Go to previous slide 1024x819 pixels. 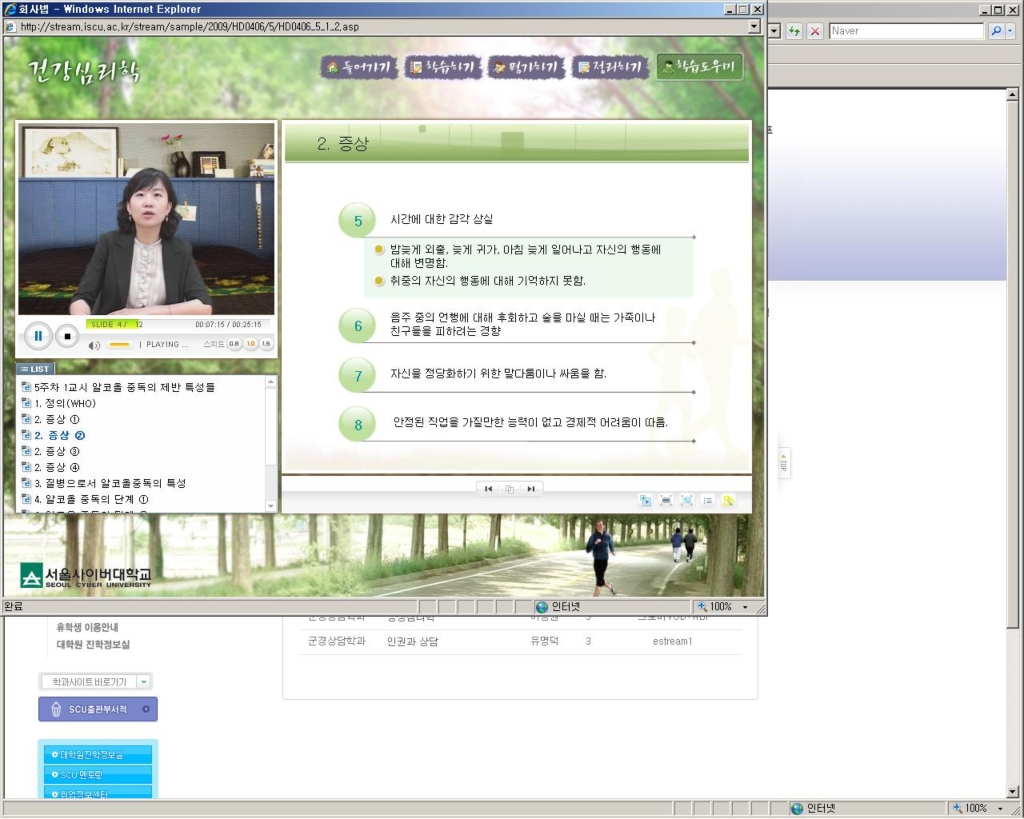tap(488, 489)
